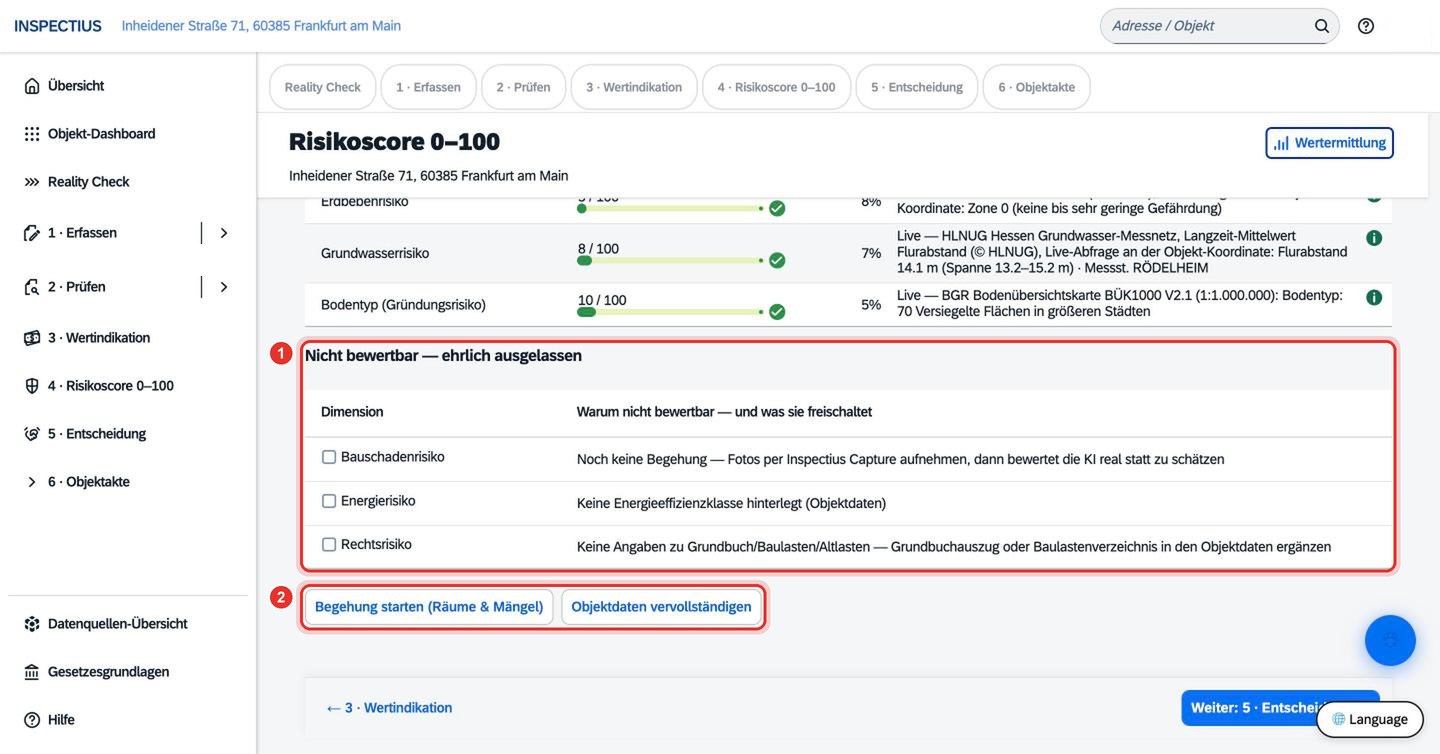Switch to the 3 · Wertindikation tab
Image resolution: width=1440 pixels, height=754 pixels.
tap(634, 87)
